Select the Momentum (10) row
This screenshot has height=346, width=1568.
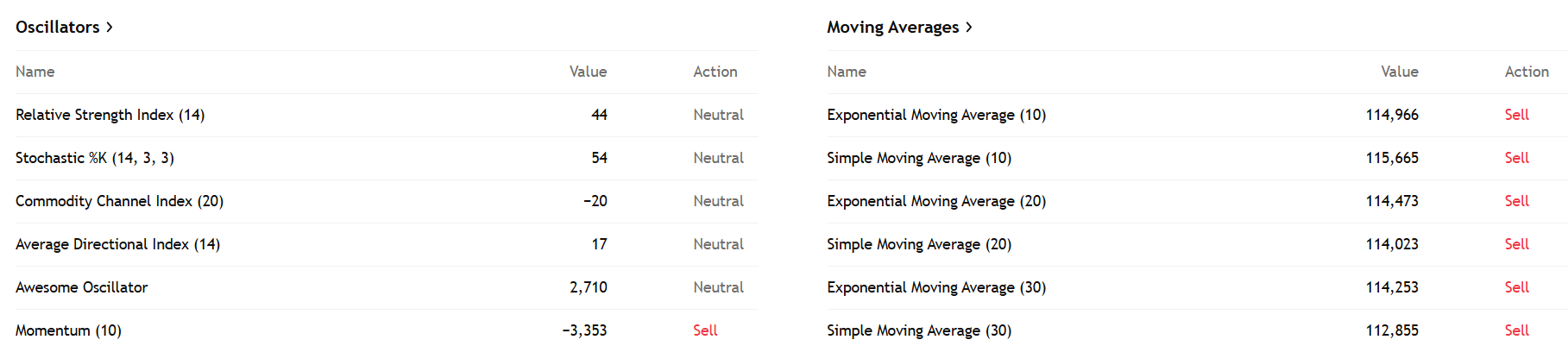coord(387,330)
